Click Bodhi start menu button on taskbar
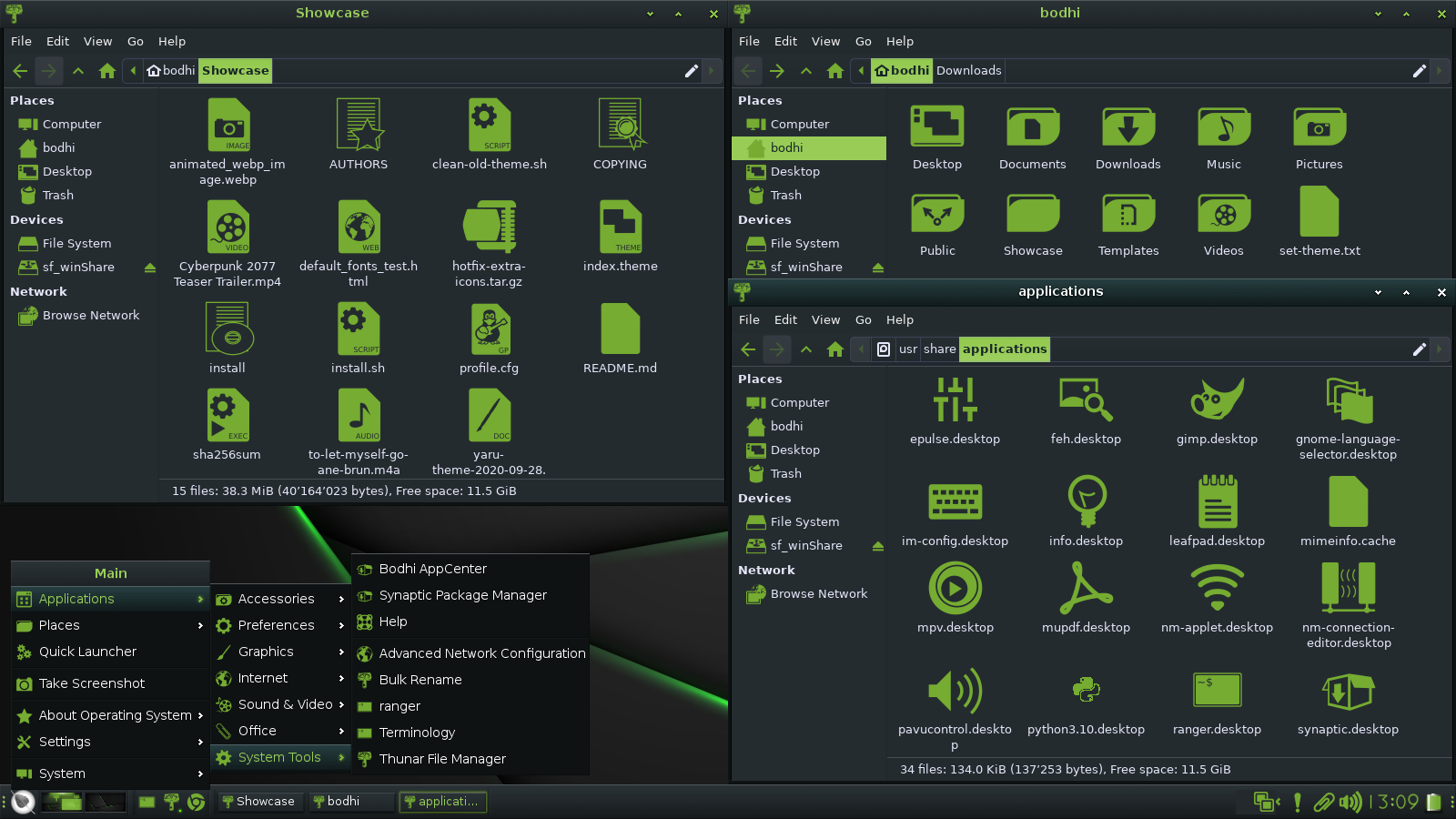This screenshot has height=819, width=1456. pyautogui.click(x=23, y=802)
